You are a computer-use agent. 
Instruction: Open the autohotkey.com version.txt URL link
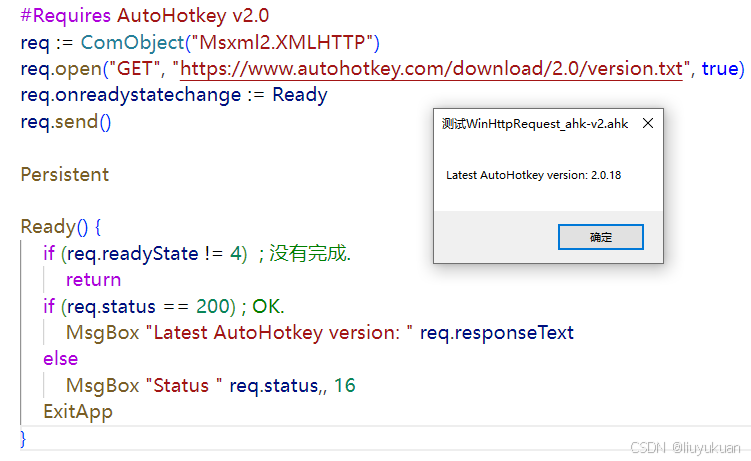point(431,69)
